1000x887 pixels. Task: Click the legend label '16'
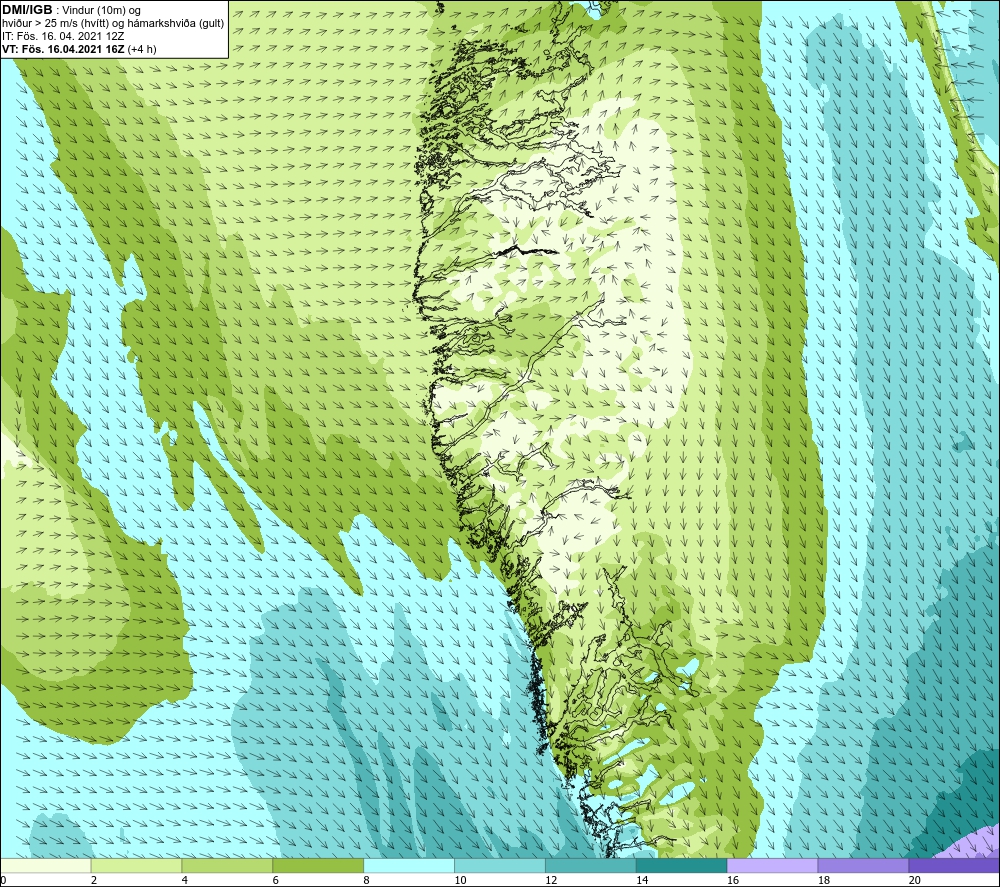pos(733,880)
